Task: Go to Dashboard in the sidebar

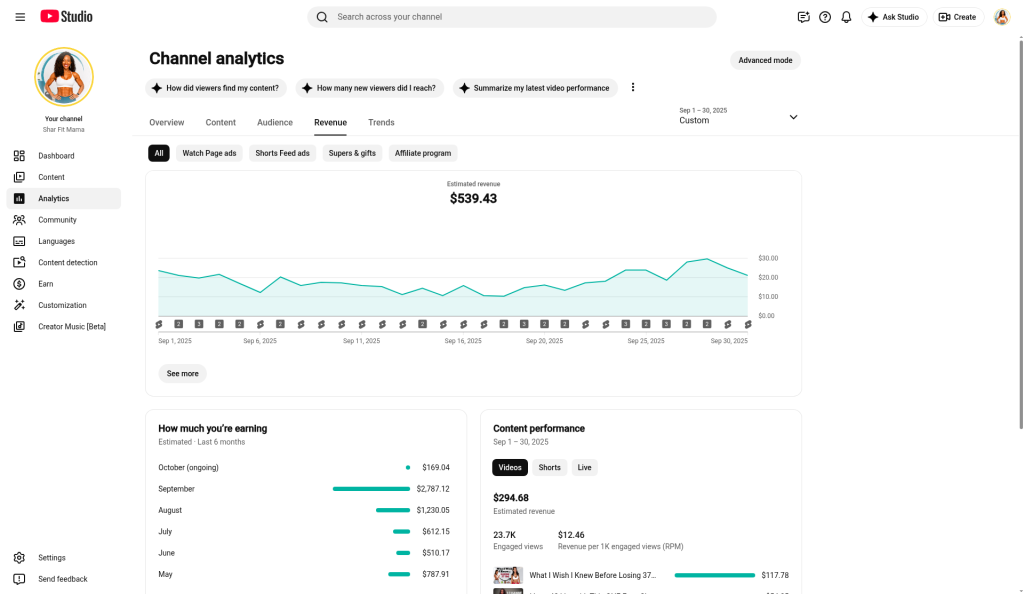Action: tap(64, 156)
